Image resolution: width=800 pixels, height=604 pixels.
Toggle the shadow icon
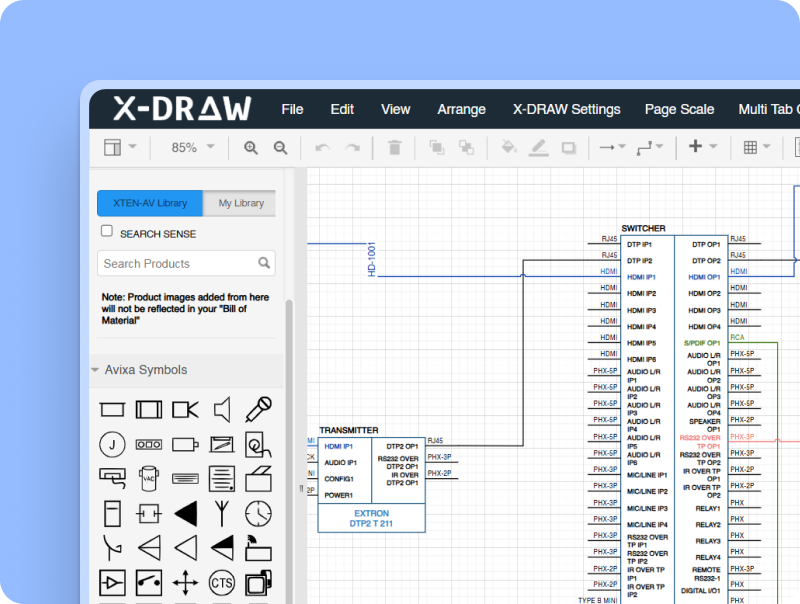pyautogui.click(x=569, y=148)
